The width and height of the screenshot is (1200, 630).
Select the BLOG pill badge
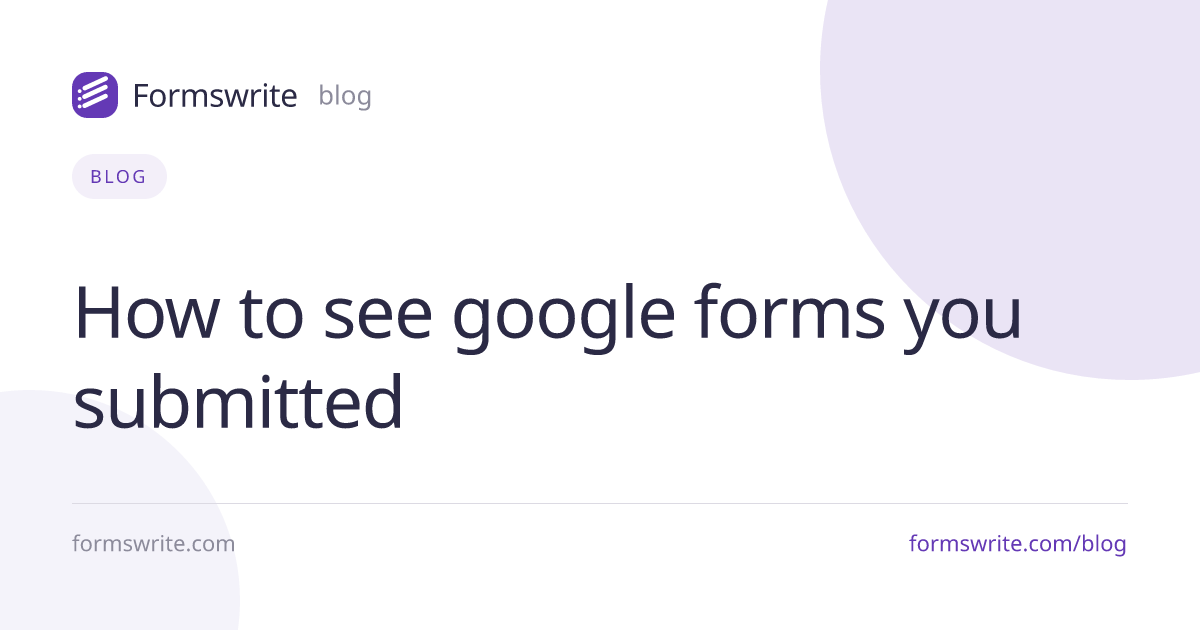point(119,177)
